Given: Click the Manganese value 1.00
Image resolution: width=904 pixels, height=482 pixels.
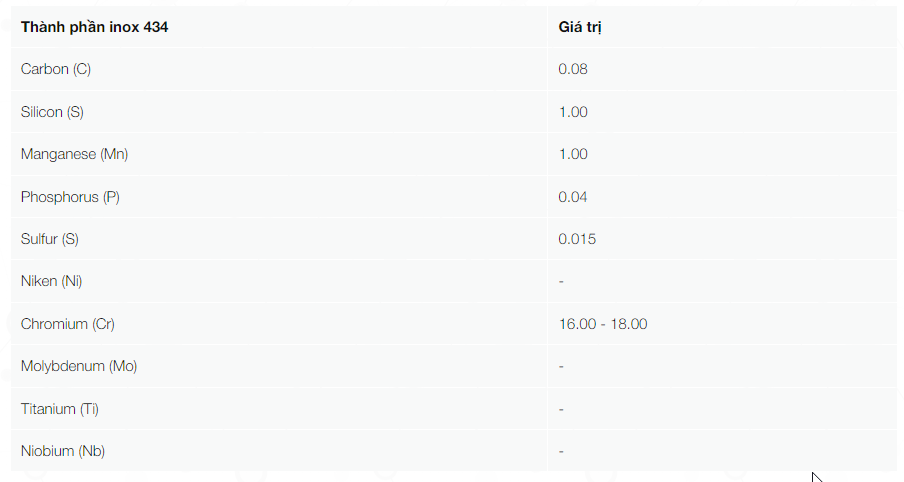Looking at the screenshot, I should 572,154.
